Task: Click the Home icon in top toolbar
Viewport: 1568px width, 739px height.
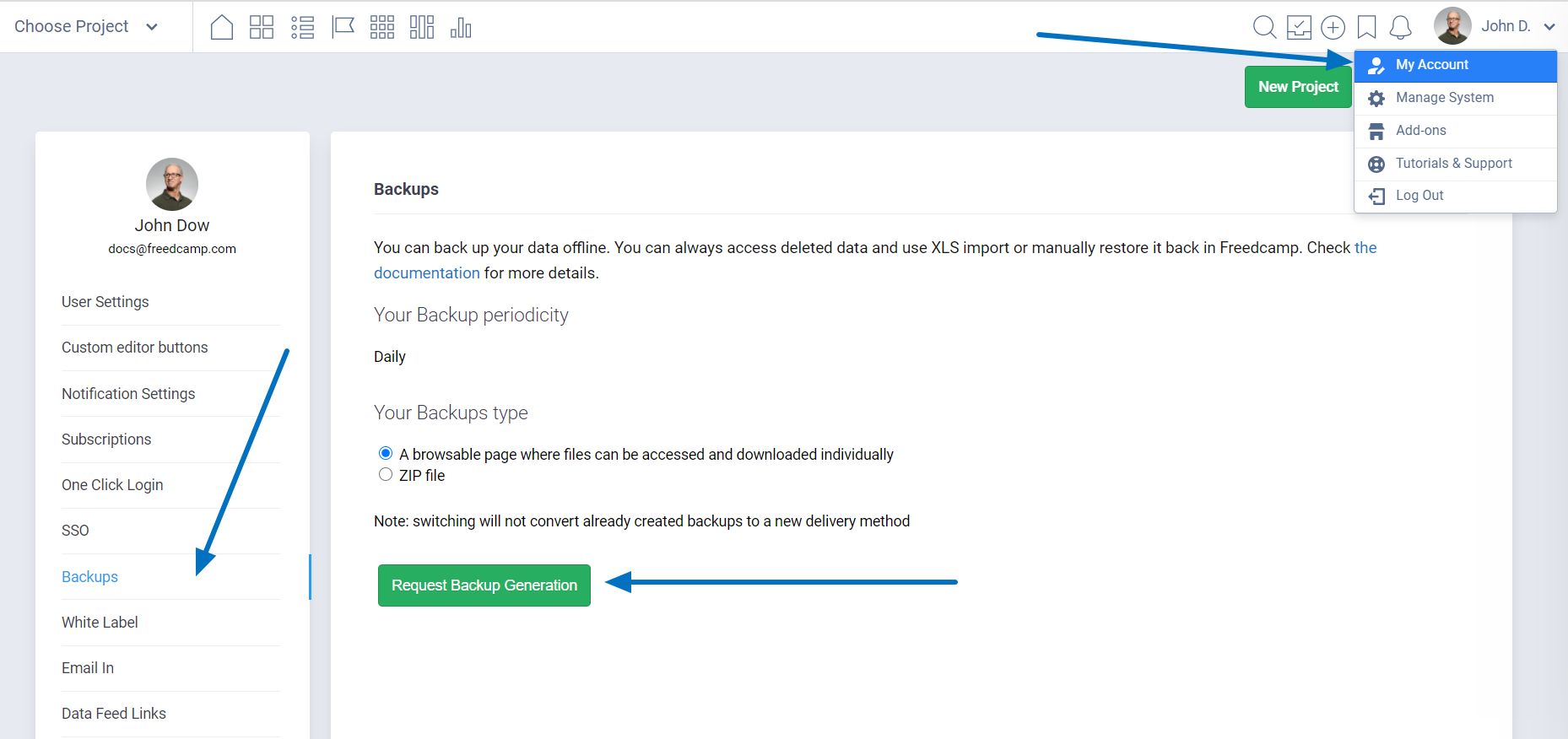Action: [x=221, y=27]
